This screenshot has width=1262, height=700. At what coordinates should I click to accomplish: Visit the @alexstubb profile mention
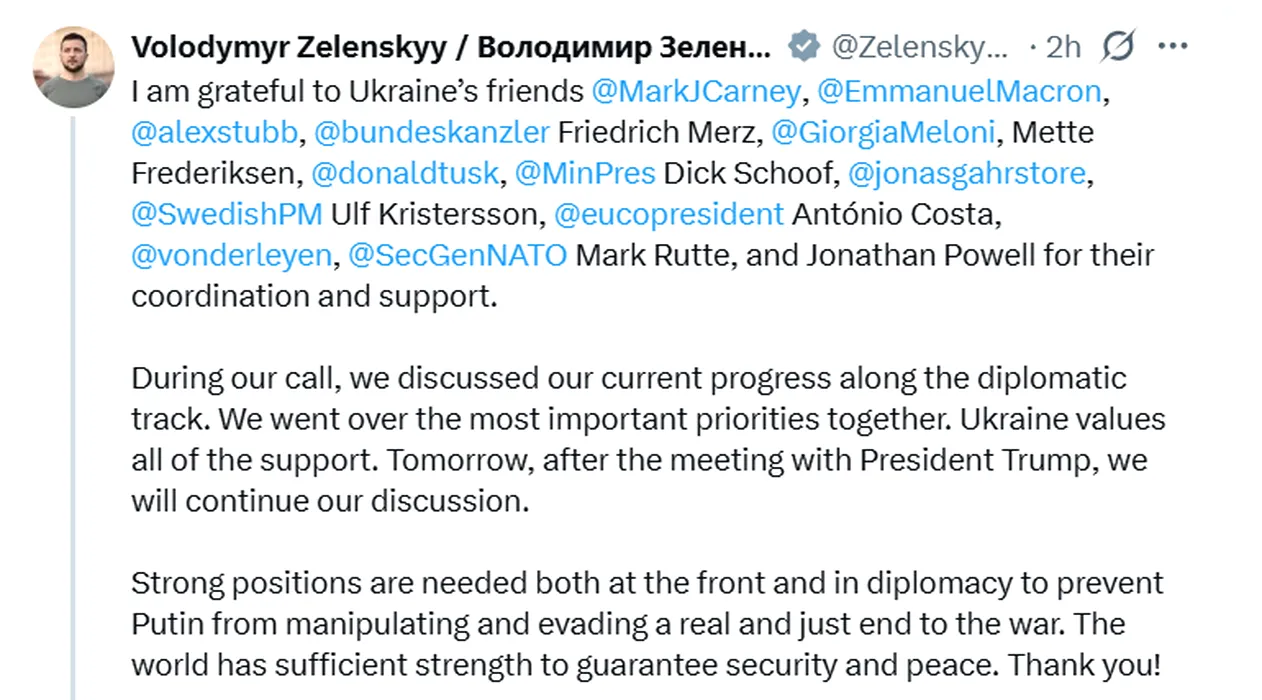tap(215, 133)
